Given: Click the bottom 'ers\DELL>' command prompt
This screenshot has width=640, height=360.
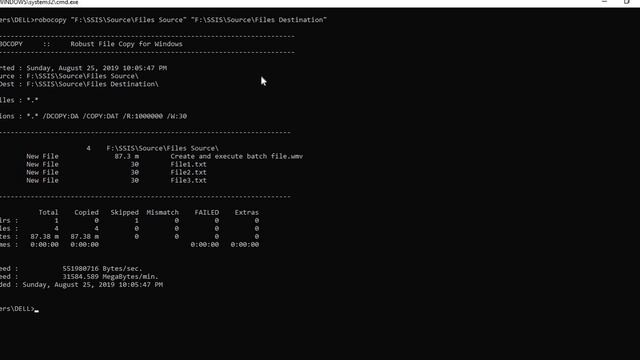Looking at the screenshot, I should coord(18,309).
